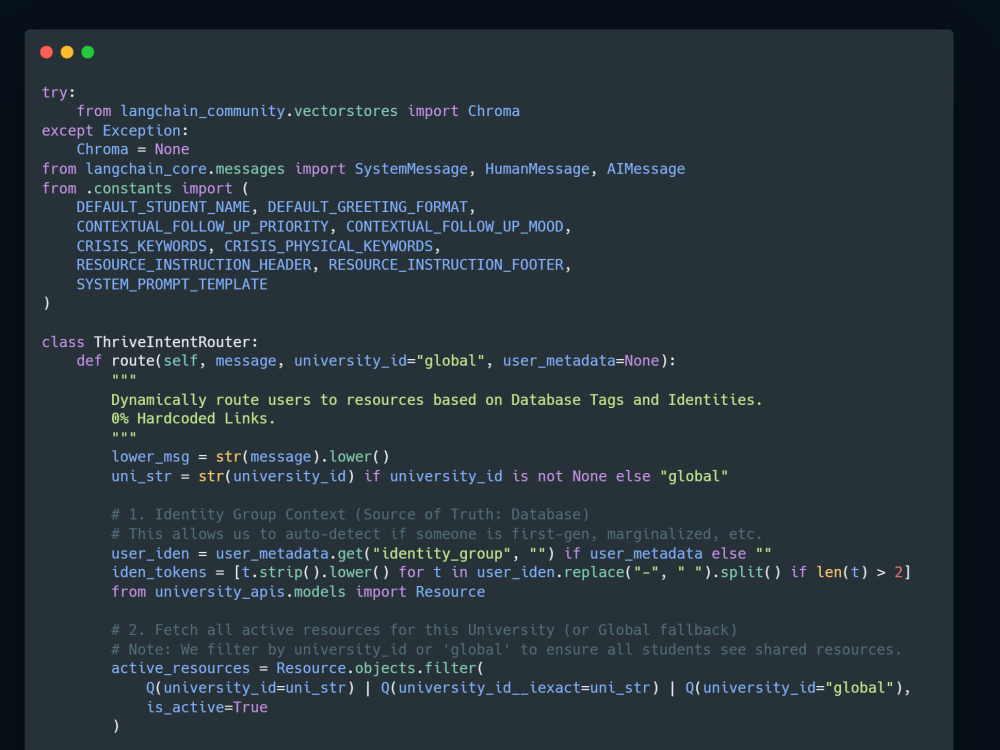Click 'CRISIS_KEYWORDS' constant
This screenshot has width=1000, height=750.
click(142, 246)
